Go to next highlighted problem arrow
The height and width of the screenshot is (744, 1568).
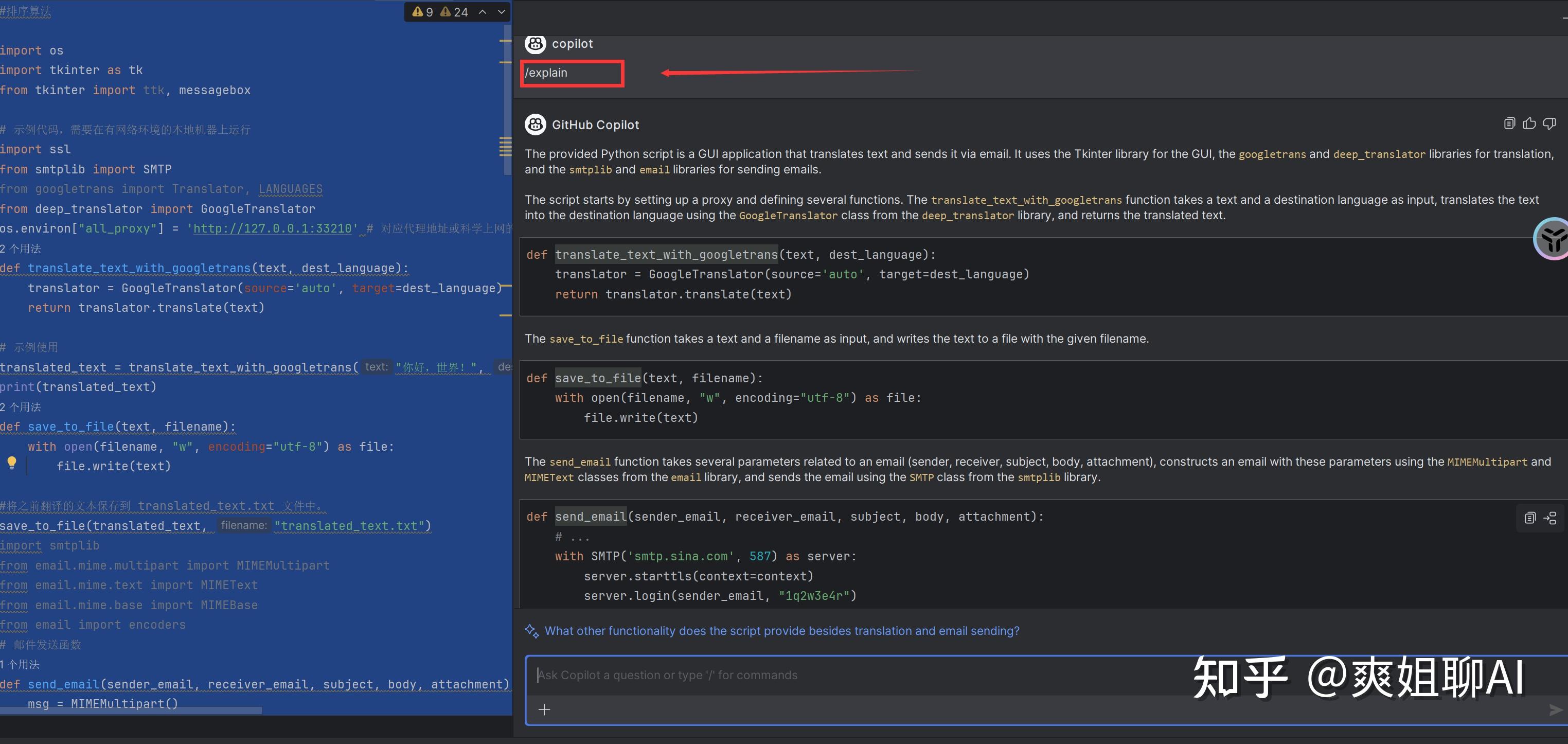[502, 11]
